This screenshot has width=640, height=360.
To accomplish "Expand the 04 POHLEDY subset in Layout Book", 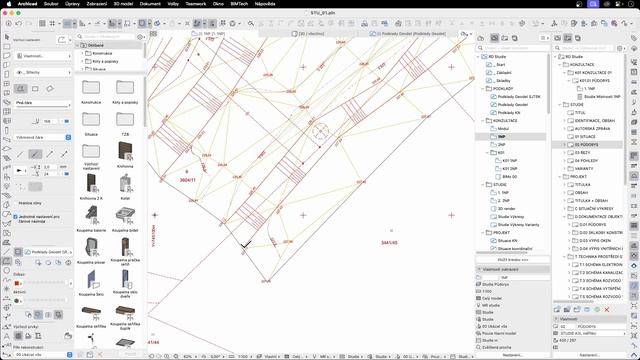I will 565,160.
